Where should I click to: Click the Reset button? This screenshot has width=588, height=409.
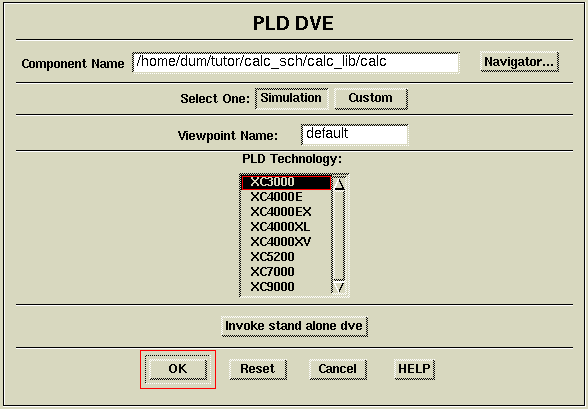[258, 369]
